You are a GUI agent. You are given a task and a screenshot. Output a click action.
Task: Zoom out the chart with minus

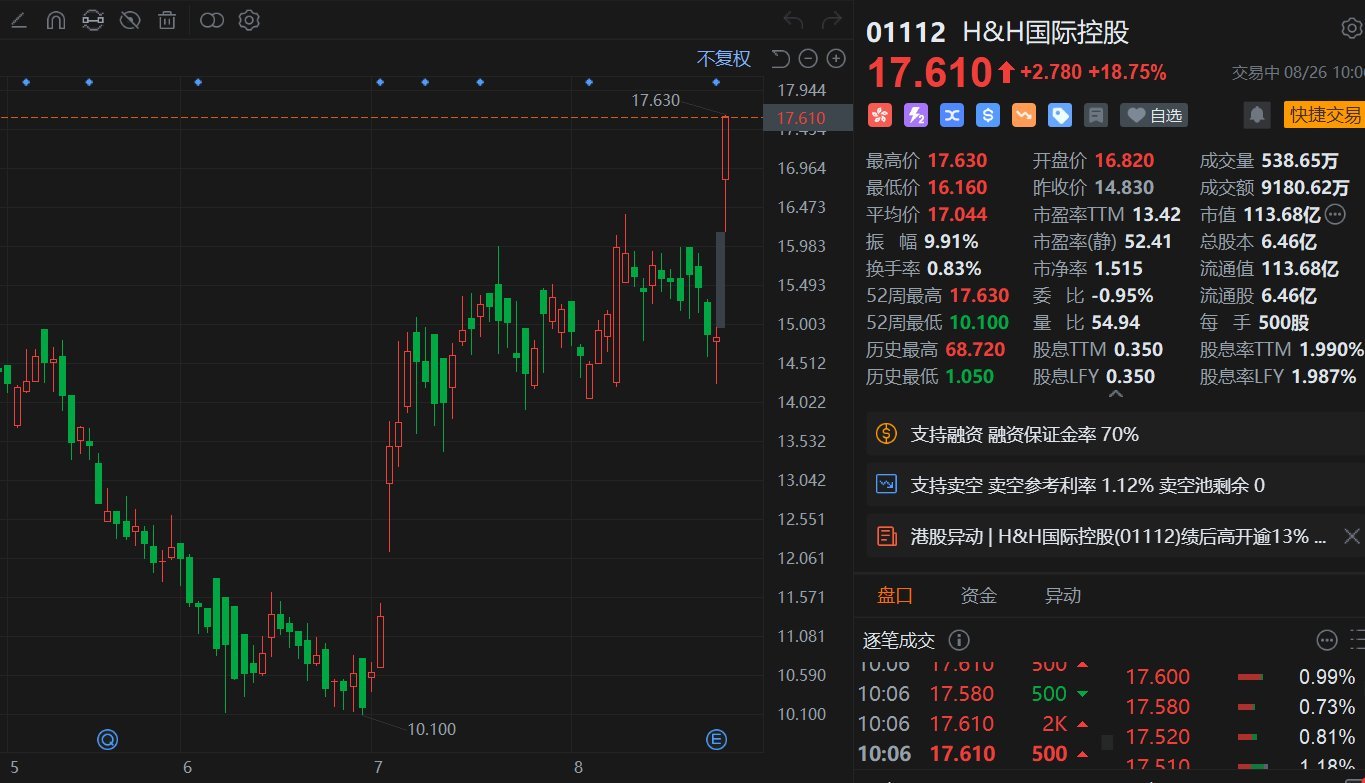coord(809,59)
